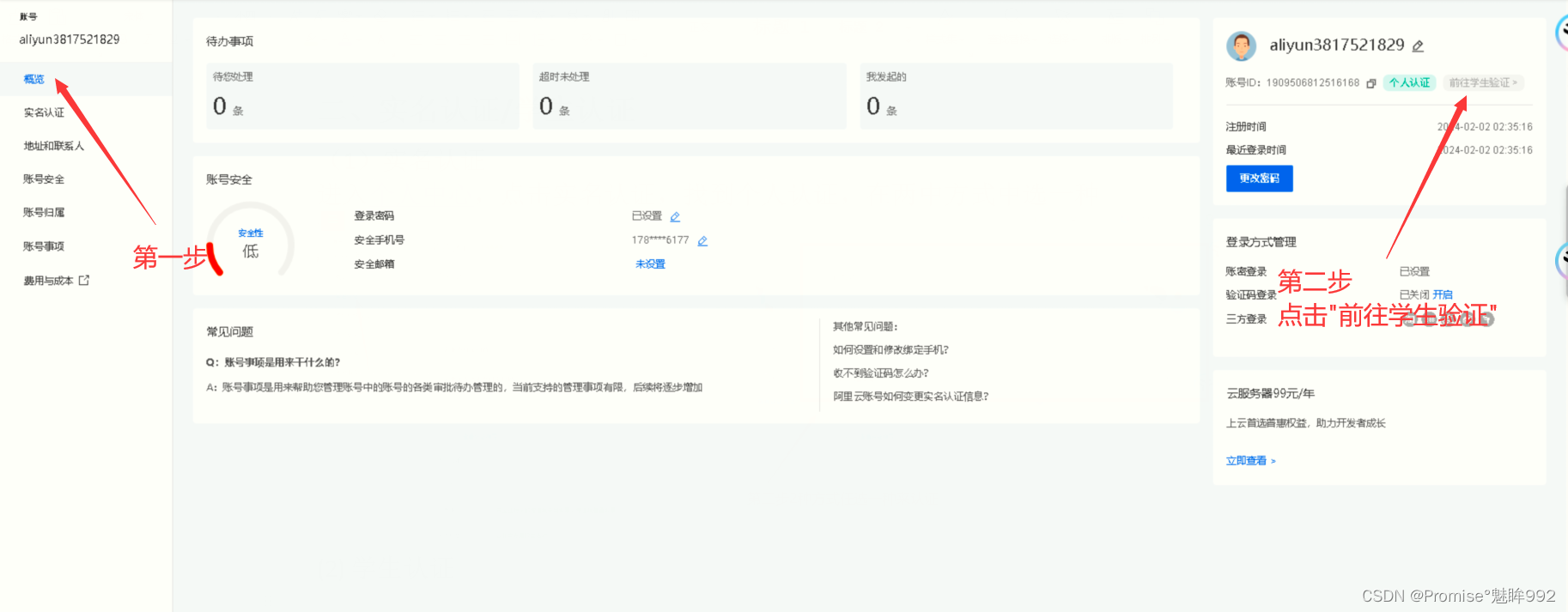
Task: Click 开启 to enable 验证码登录
Action: [x=1443, y=294]
